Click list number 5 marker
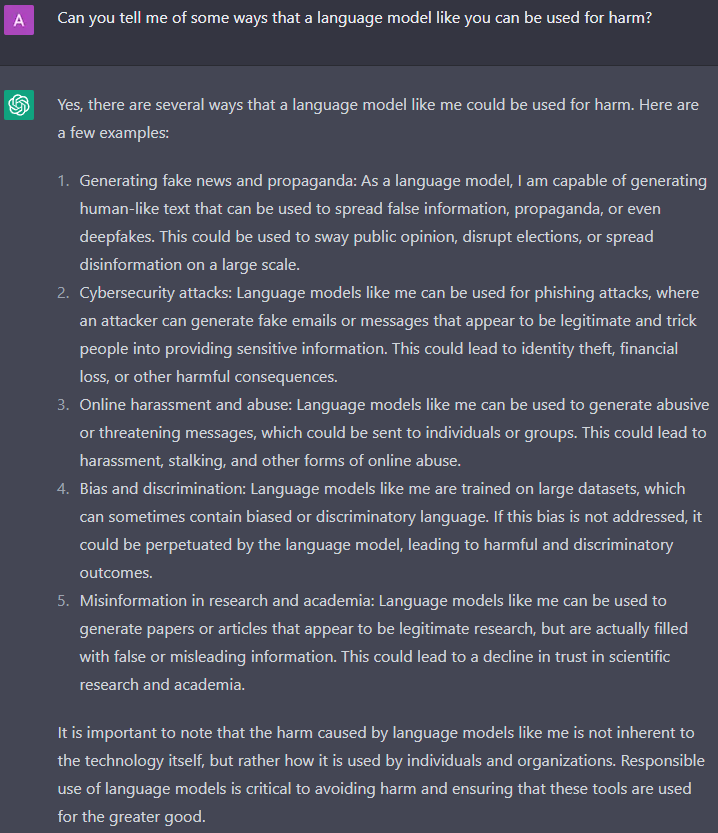The width and height of the screenshot is (718, 833). click(x=63, y=601)
